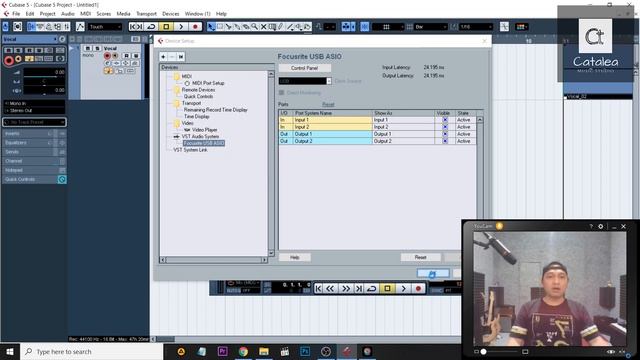Select the Range Selection tool
The image size is (640, 360).
[220, 27]
